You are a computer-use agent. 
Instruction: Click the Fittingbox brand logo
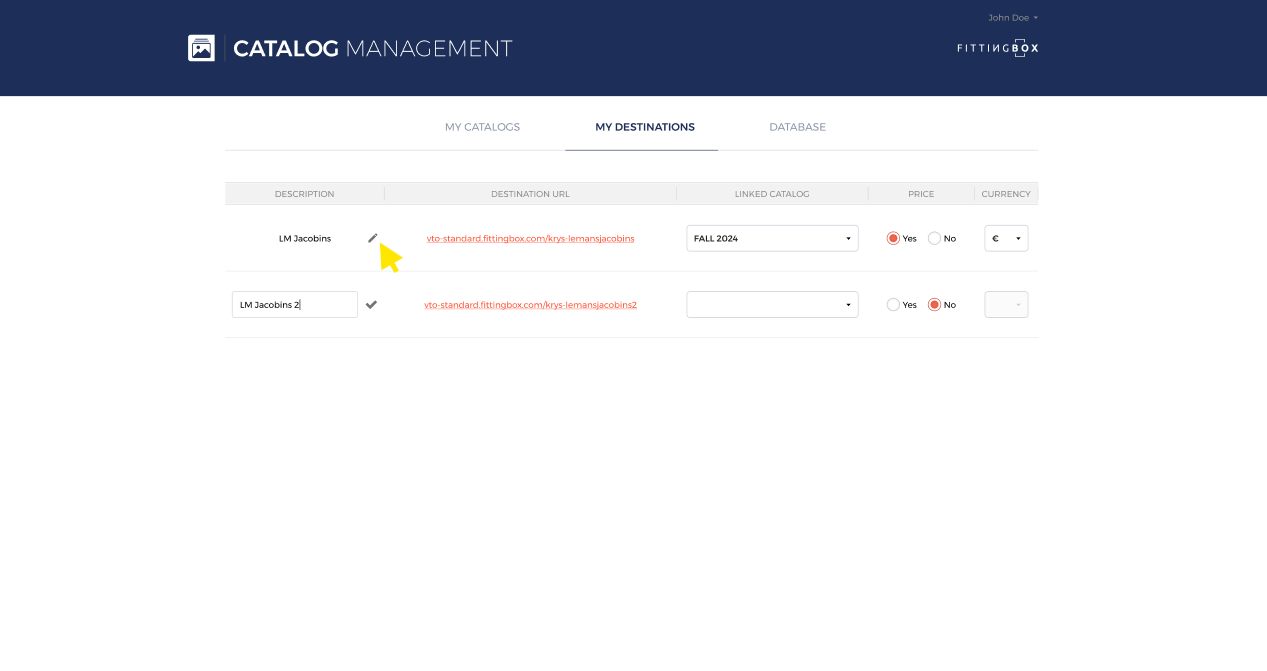tap(997, 48)
